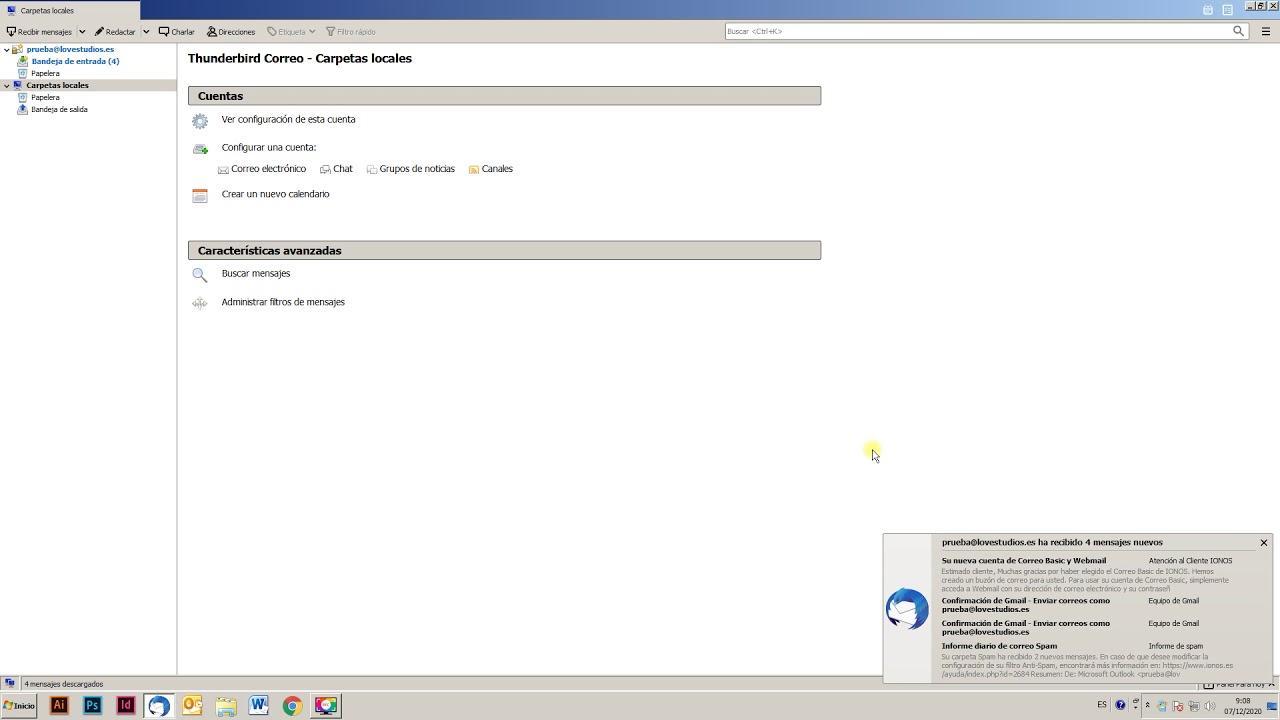Image resolution: width=1280 pixels, height=720 pixels.
Task: Open Administrar filtros de mensajes
Action: (283, 302)
